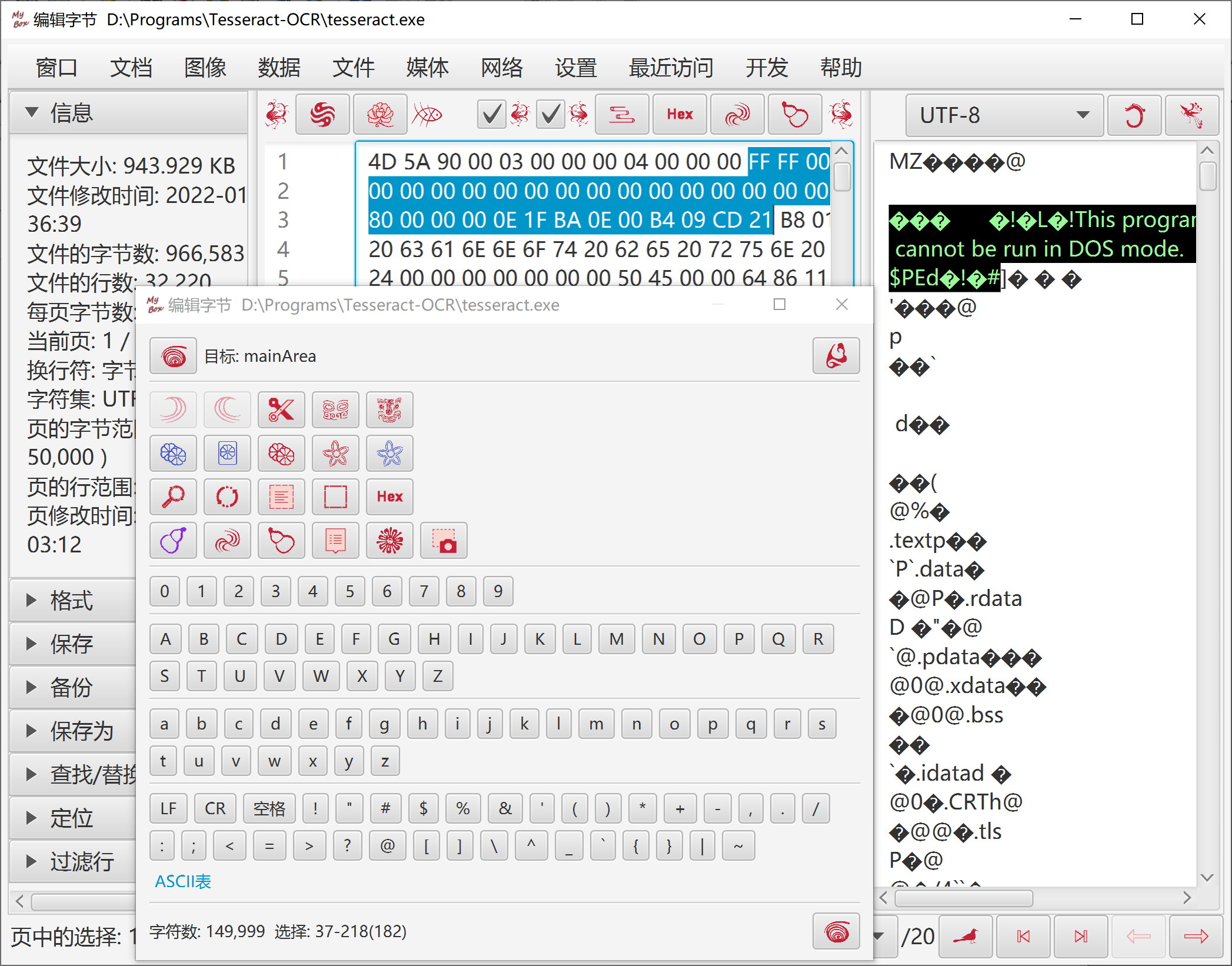Open the UTF-8 charset dropdown
The image size is (1232, 966).
pyautogui.click(x=1004, y=115)
